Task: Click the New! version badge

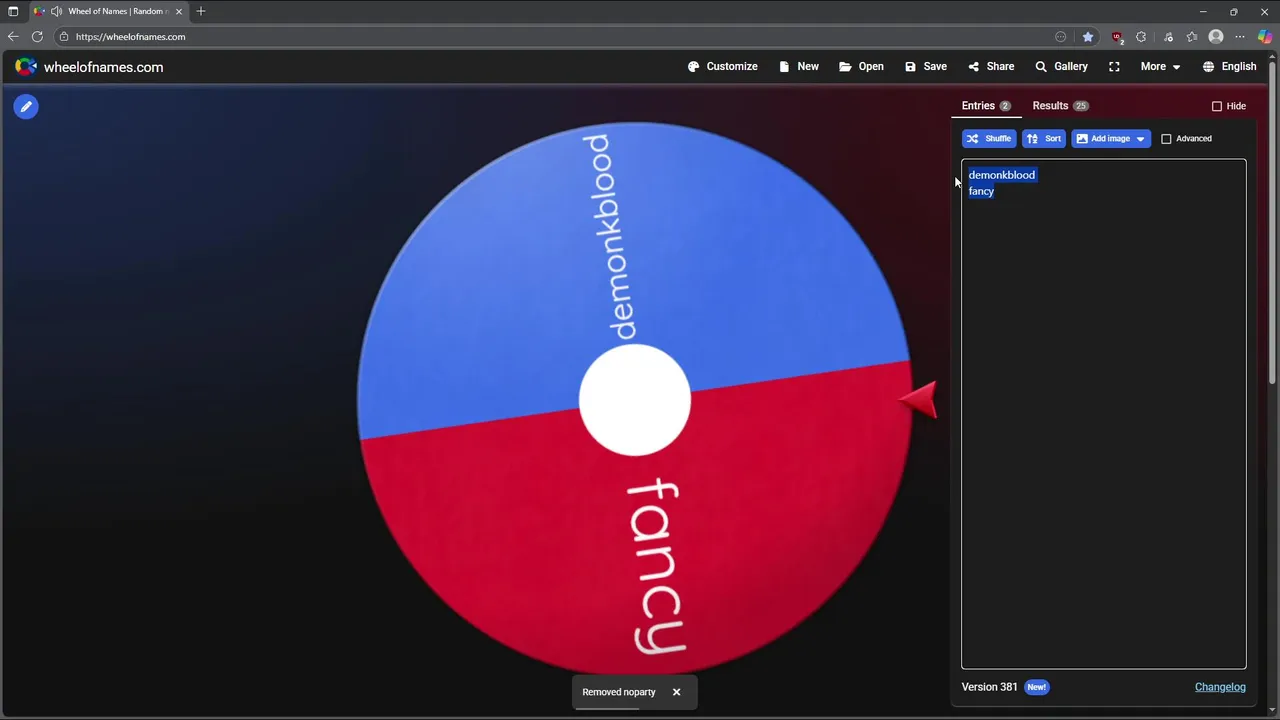Action: tap(1037, 687)
